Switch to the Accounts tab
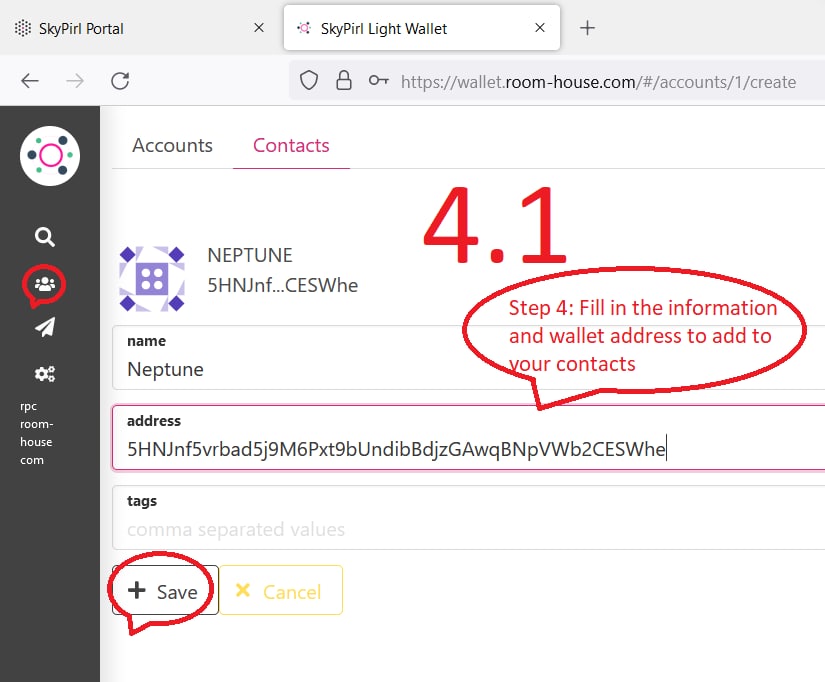This screenshot has height=682, width=825. [172, 145]
